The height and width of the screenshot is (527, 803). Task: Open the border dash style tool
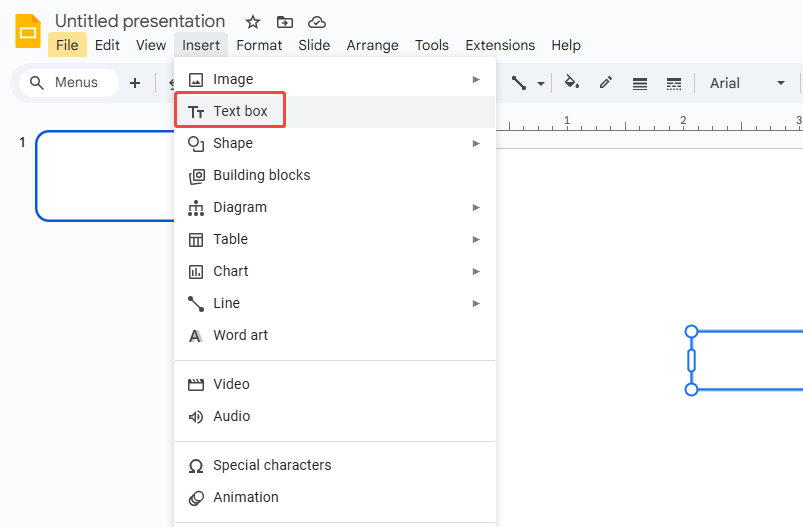pos(674,83)
